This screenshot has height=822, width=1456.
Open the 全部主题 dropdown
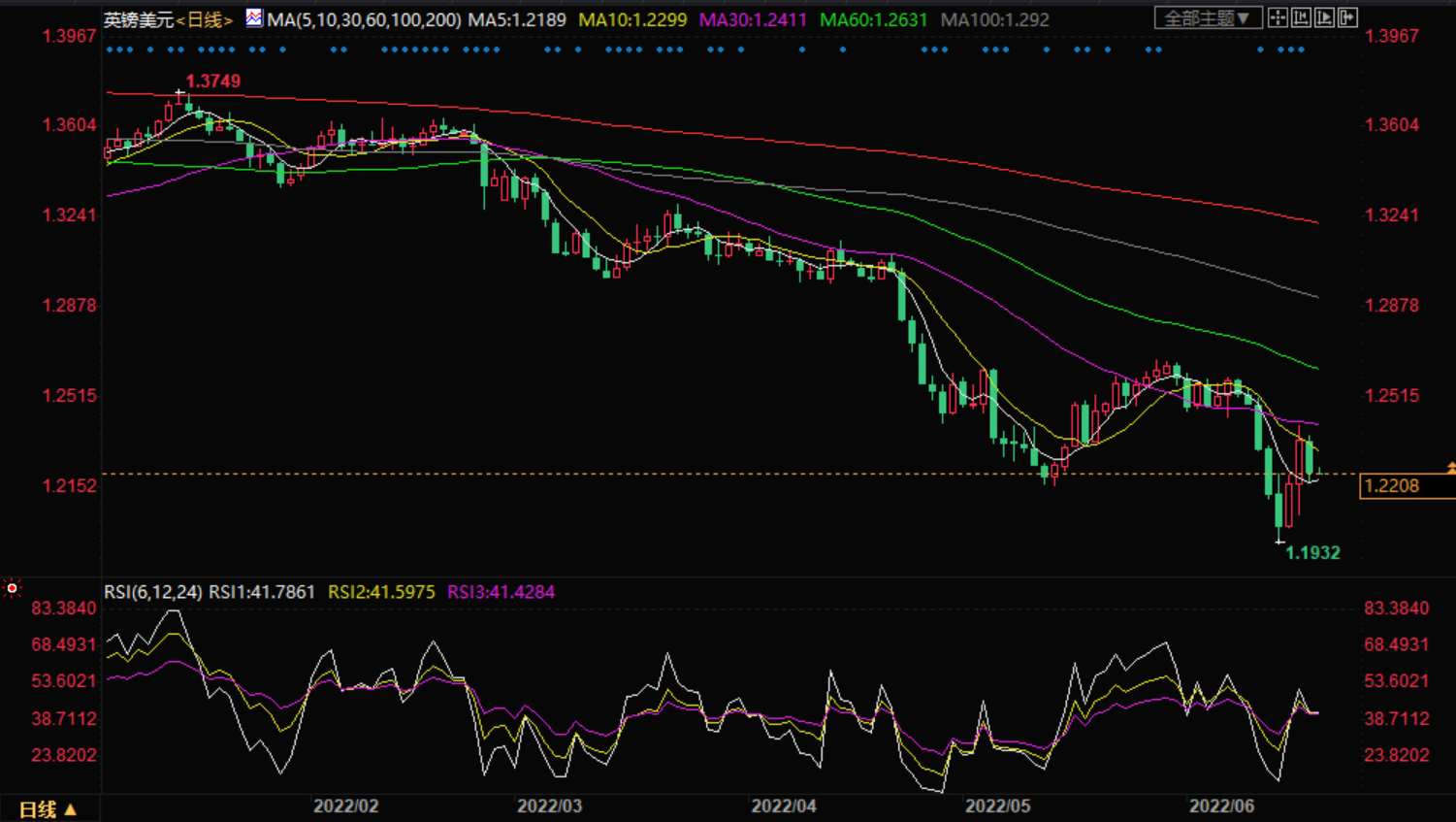(1208, 17)
